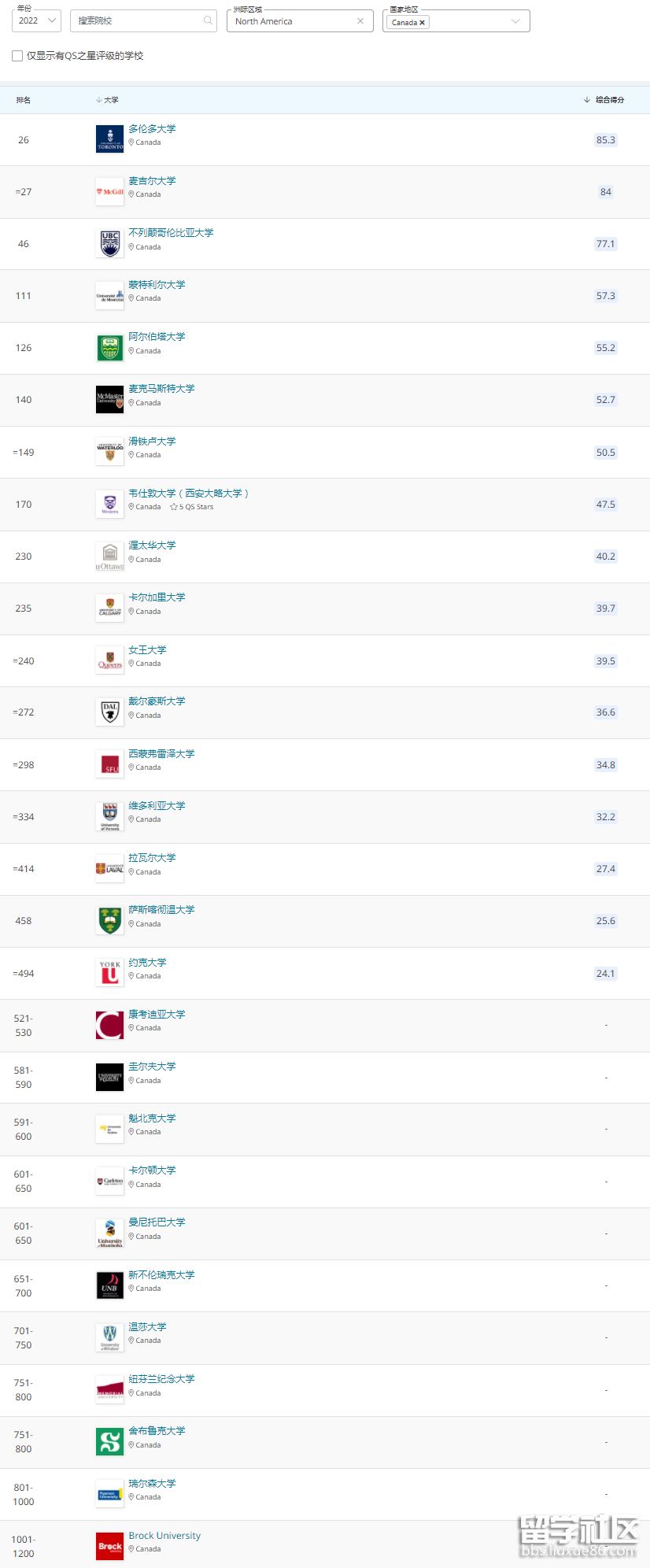The height and width of the screenshot is (1568, 650).
Task: Clear the North America region selection
Action: (360, 21)
